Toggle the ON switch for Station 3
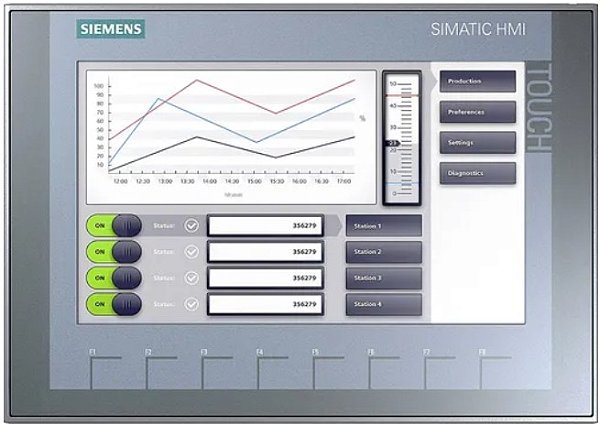Image resolution: width=600 pixels, height=425 pixels. click(114, 278)
